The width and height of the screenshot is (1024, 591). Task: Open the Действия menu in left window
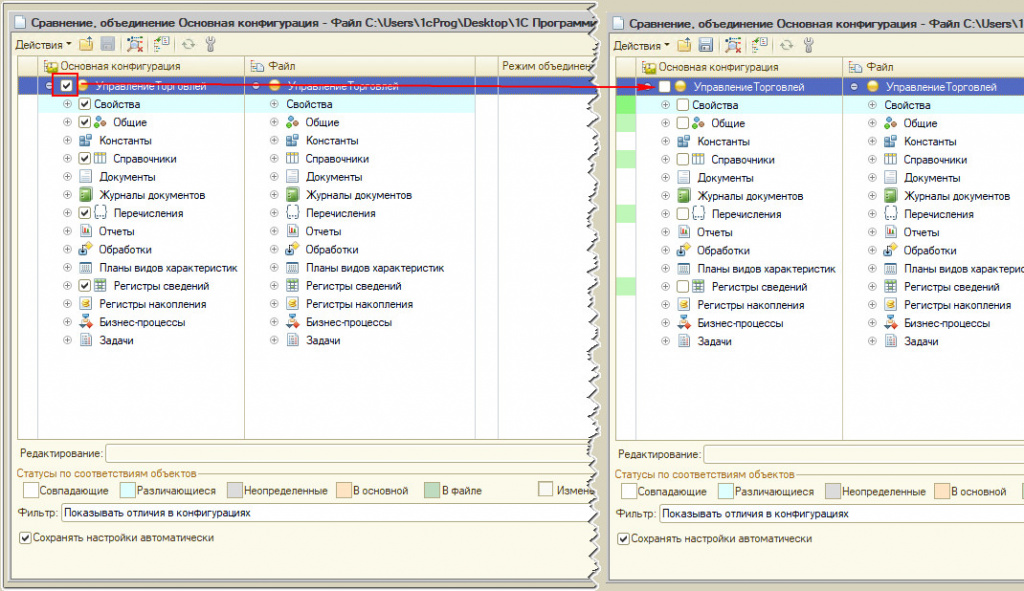[43, 45]
